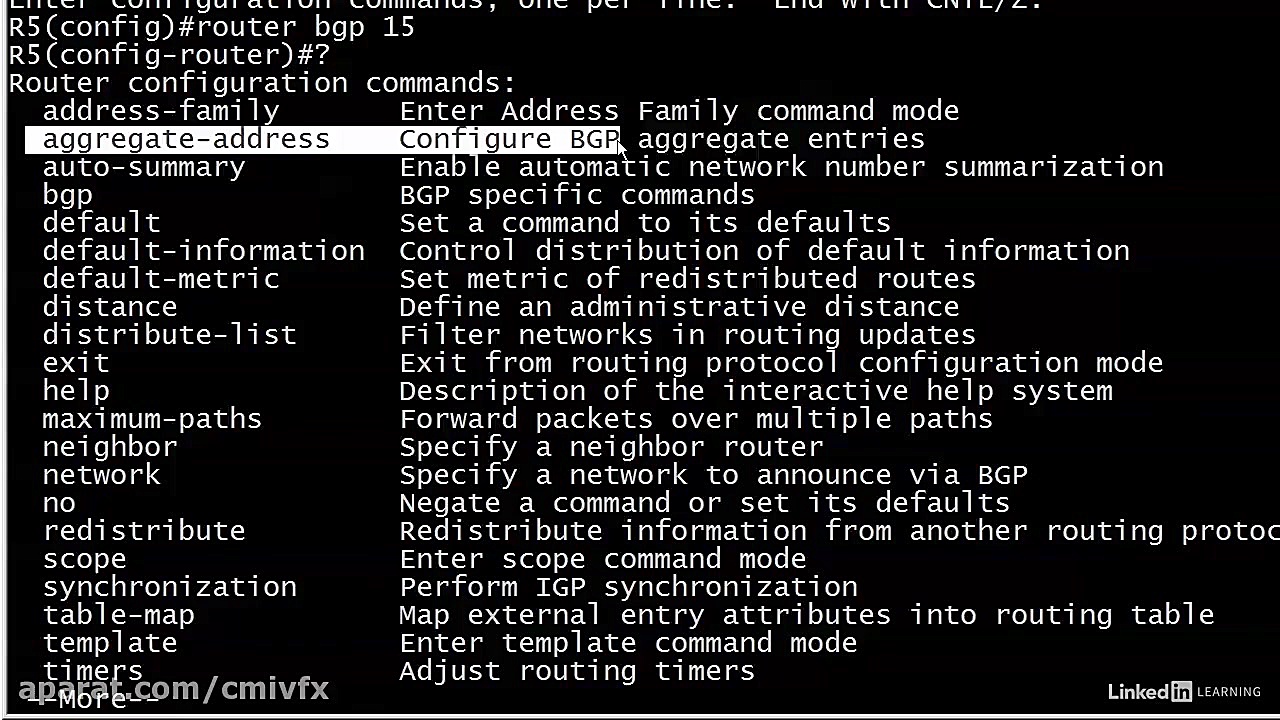Click the R5(config-router)#? prompt line

[x=169, y=55]
